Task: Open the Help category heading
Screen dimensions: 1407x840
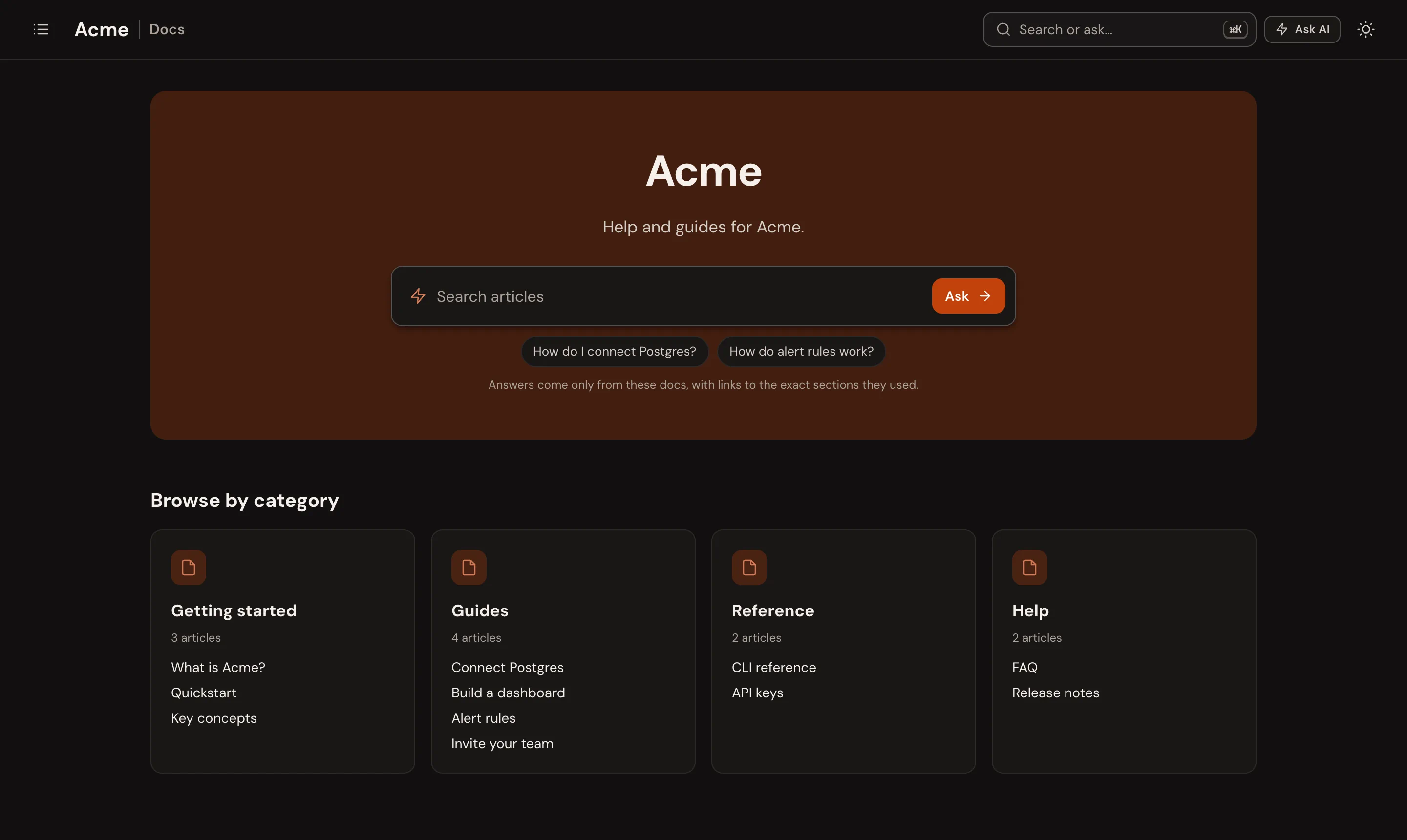Action: tap(1030, 611)
